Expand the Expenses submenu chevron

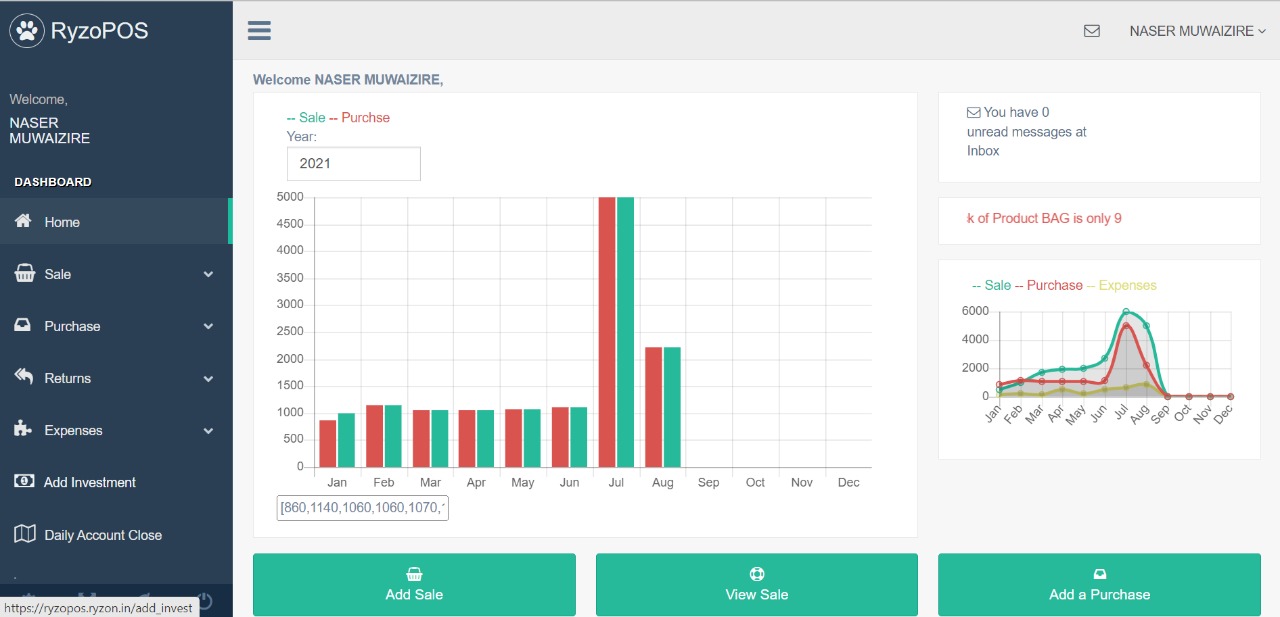pos(208,431)
